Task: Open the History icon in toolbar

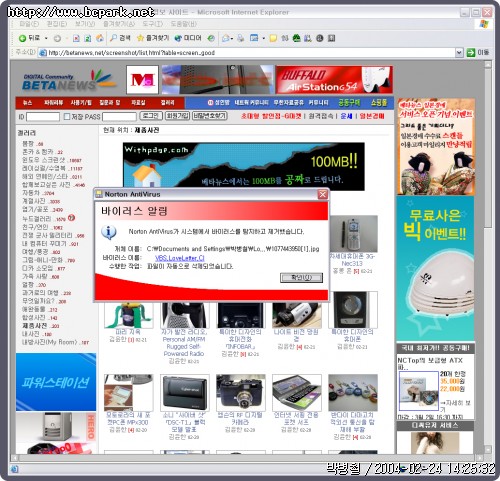Action: [x=211, y=38]
